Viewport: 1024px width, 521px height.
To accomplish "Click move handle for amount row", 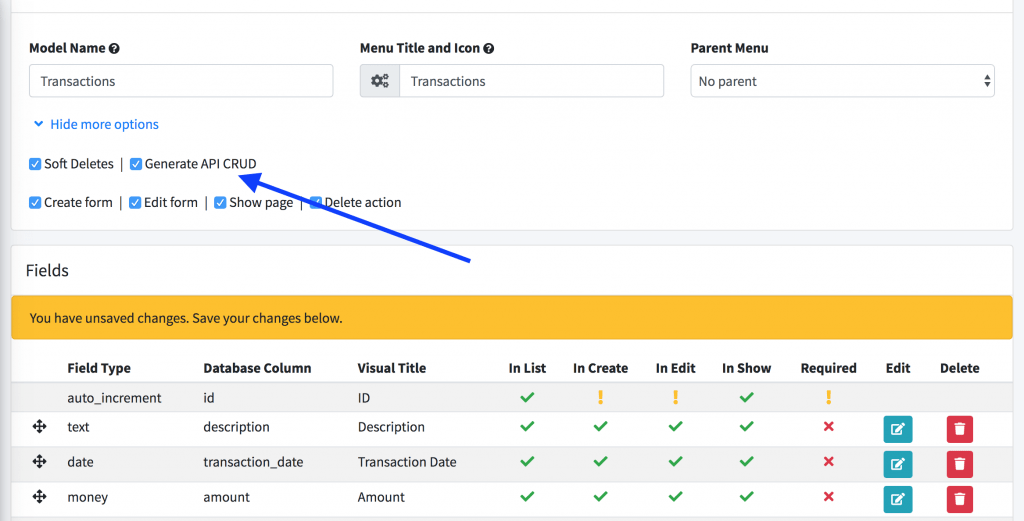I will (x=40, y=497).
